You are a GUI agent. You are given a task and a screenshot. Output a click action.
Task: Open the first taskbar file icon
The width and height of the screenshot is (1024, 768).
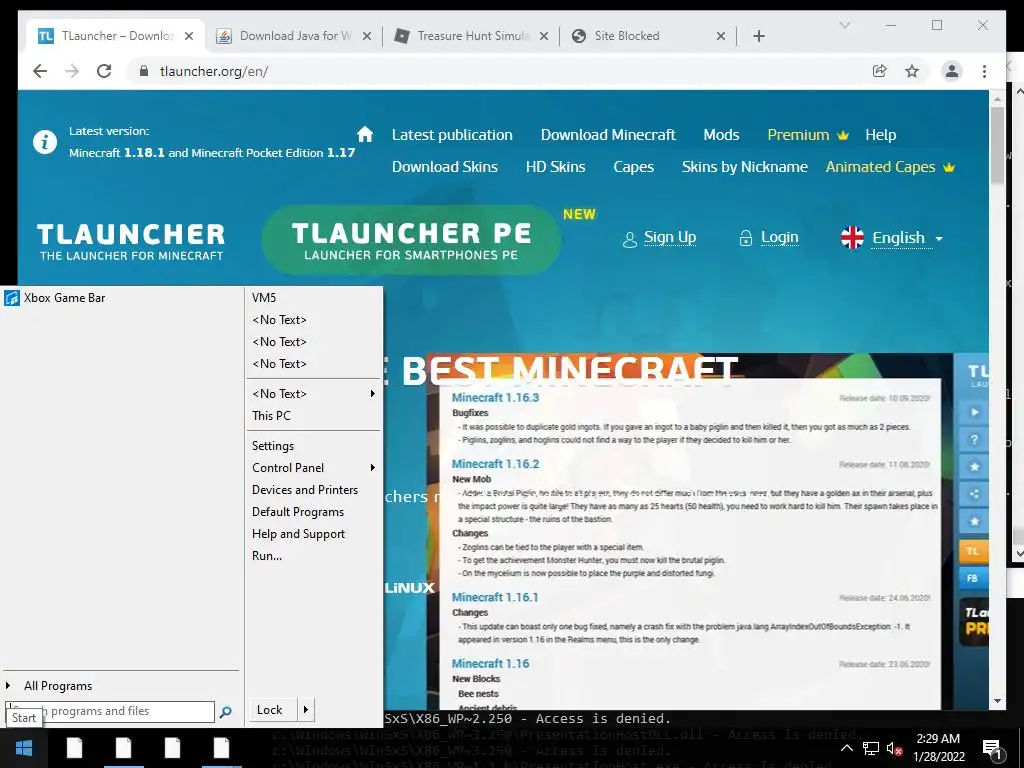click(75, 748)
